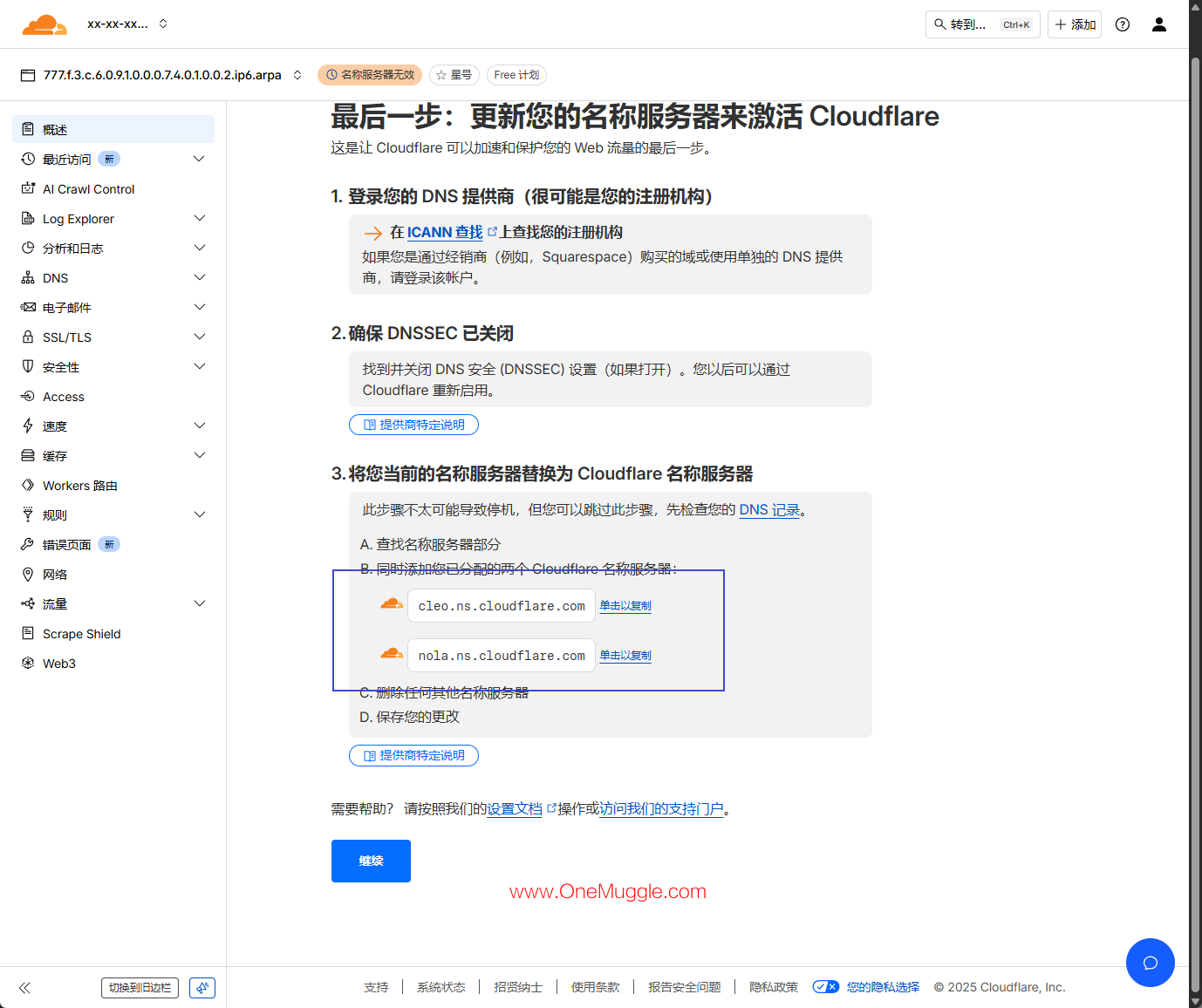The width and height of the screenshot is (1202, 1008).
Task: Click the AI Crawl Control icon
Action: 28,188
